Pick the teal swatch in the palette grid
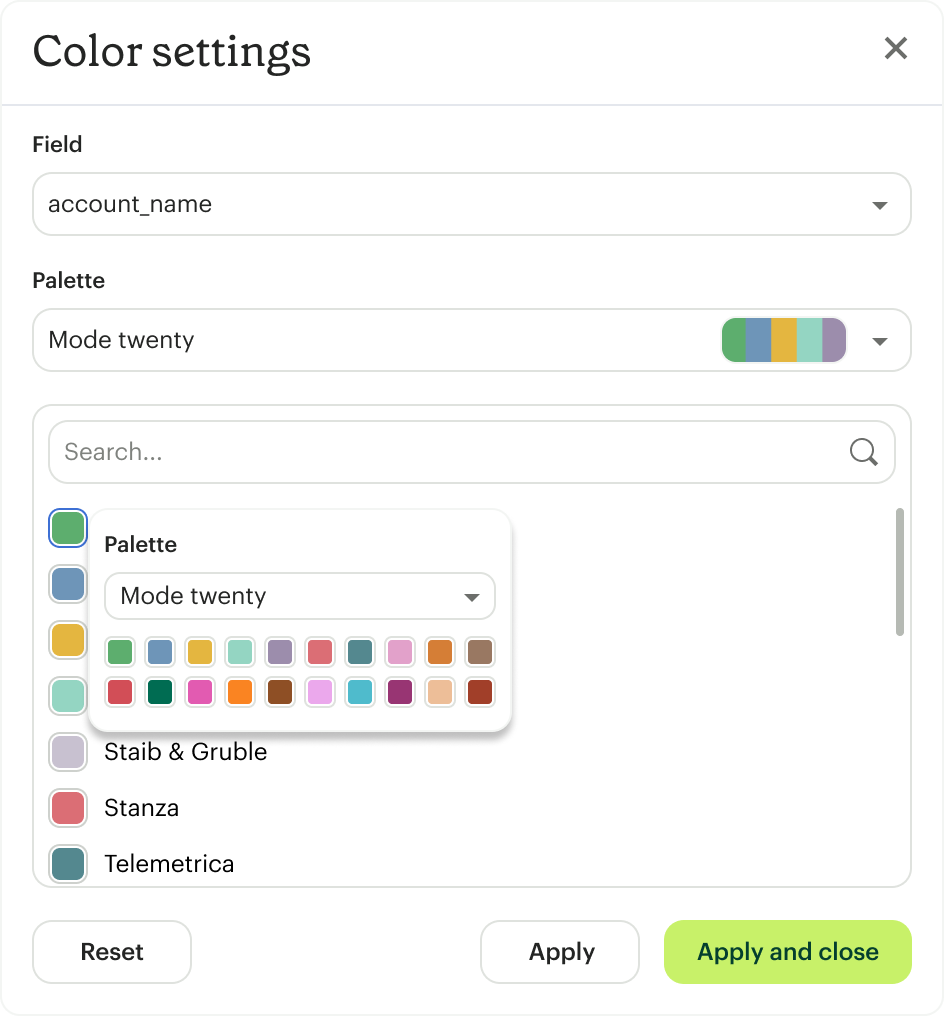The image size is (944, 1016). click(x=360, y=652)
